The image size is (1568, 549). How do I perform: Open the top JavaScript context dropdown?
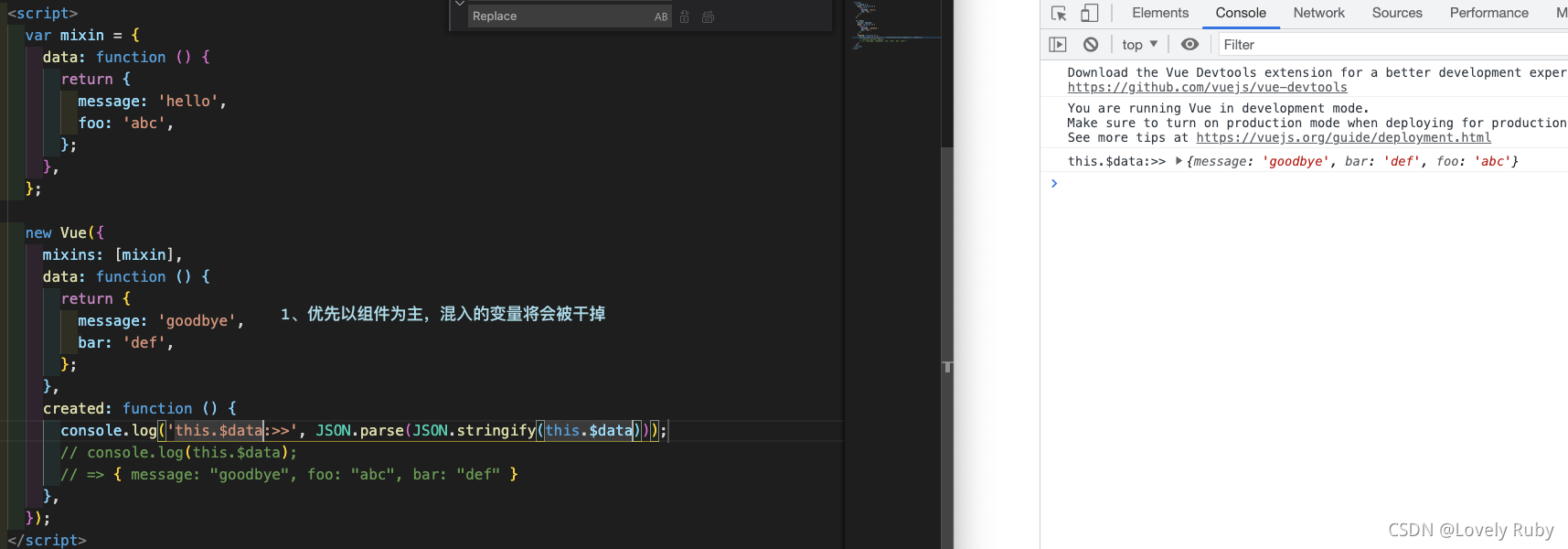coord(1139,44)
